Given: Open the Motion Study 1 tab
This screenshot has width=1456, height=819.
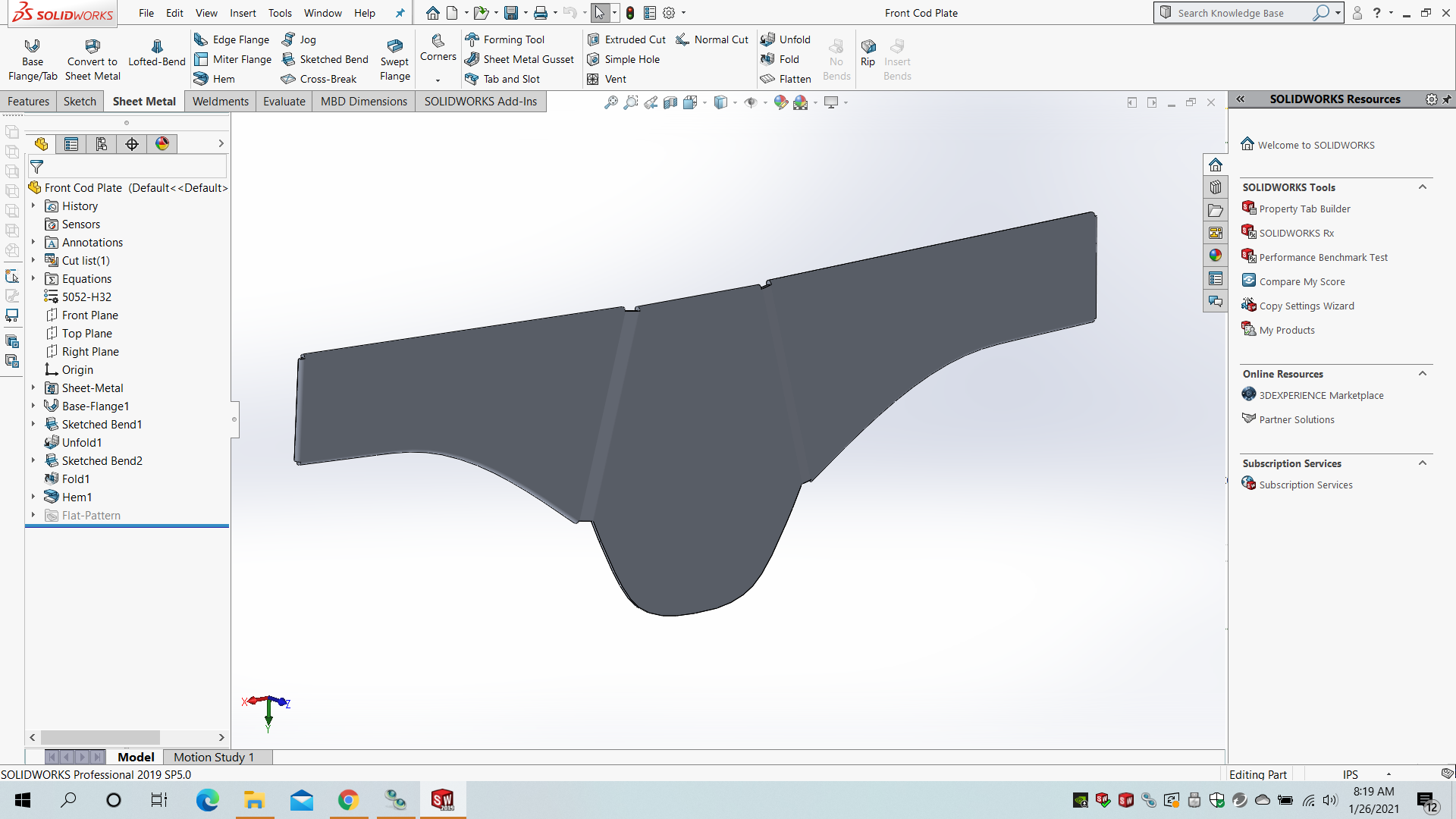Looking at the screenshot, I should (214, 757).
